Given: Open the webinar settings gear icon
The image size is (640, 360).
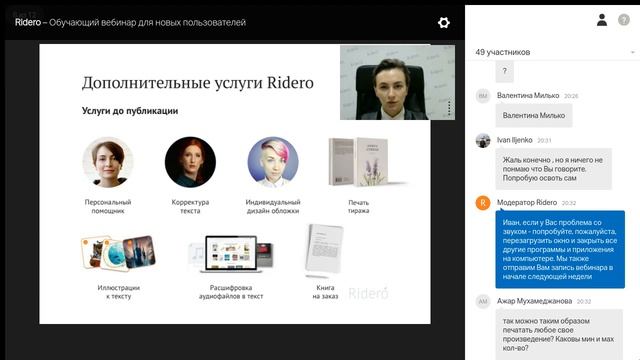Looking at the screenshot, I should [x=444, y=22].
